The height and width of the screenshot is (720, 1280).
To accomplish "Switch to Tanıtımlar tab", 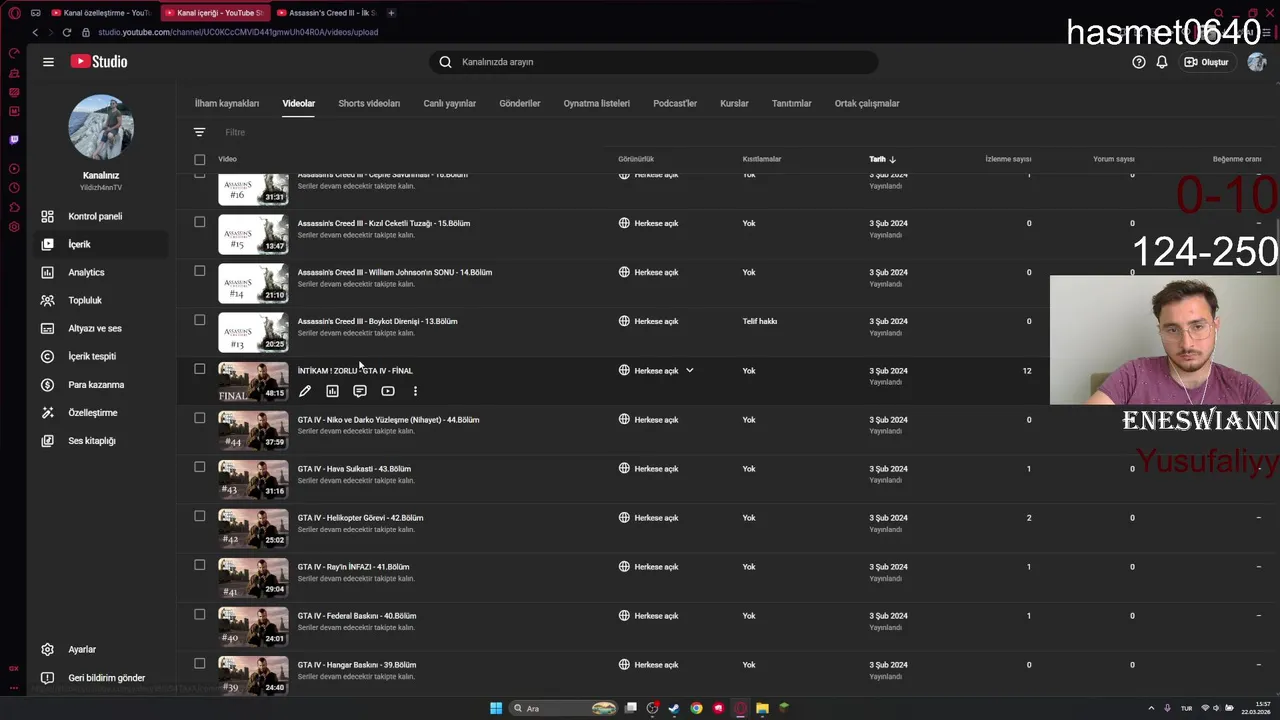I will (792, 103).
